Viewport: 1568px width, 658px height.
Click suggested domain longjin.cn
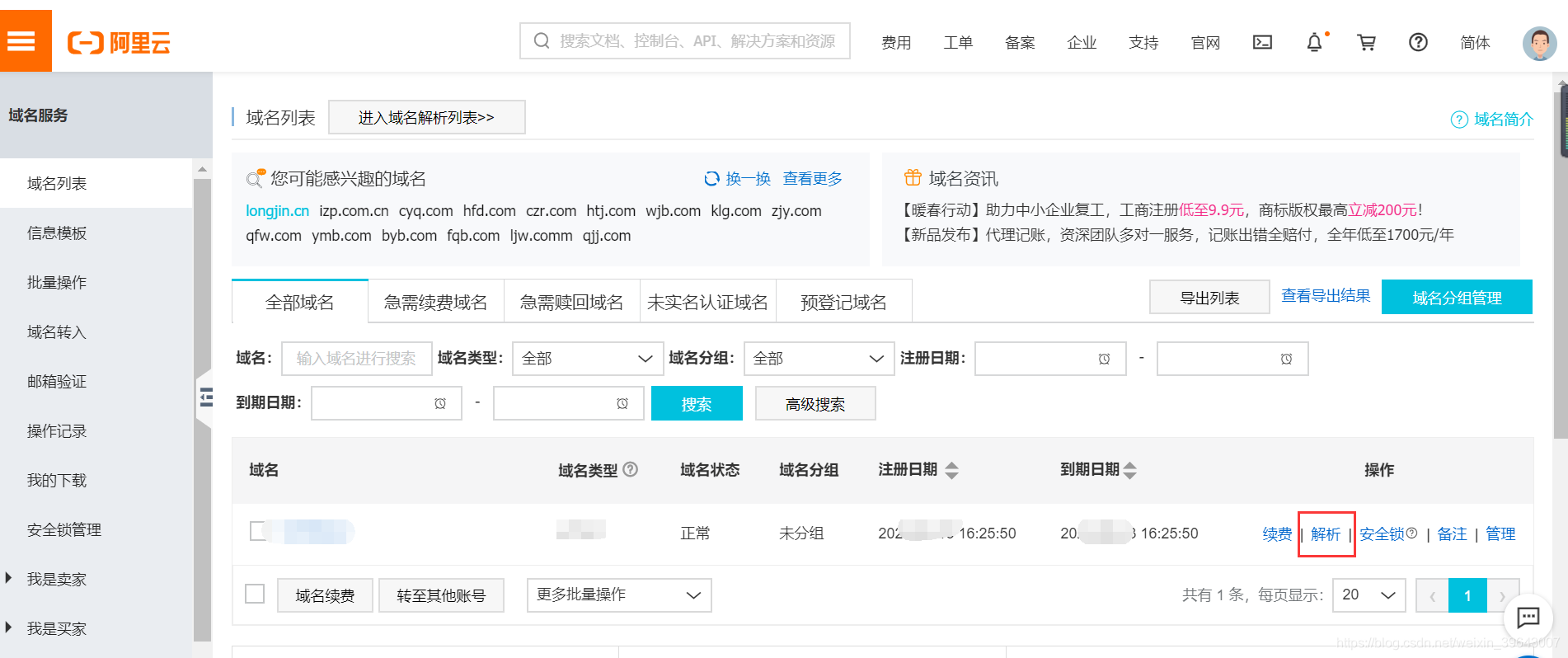pos(277,211)
